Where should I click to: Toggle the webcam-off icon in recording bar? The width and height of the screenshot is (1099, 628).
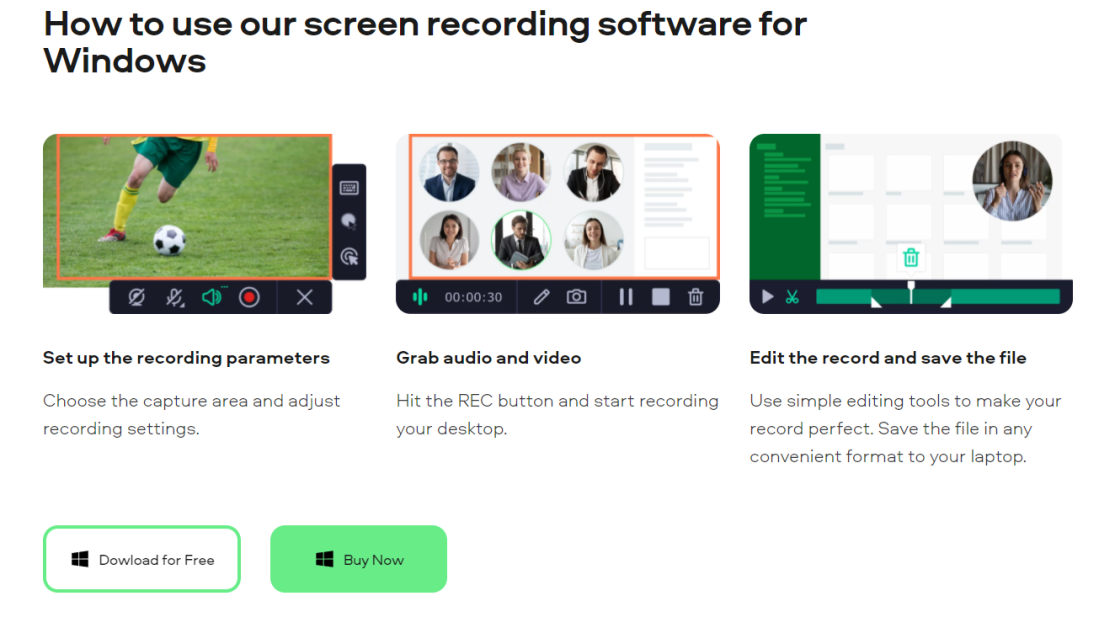tap(137, 297)
